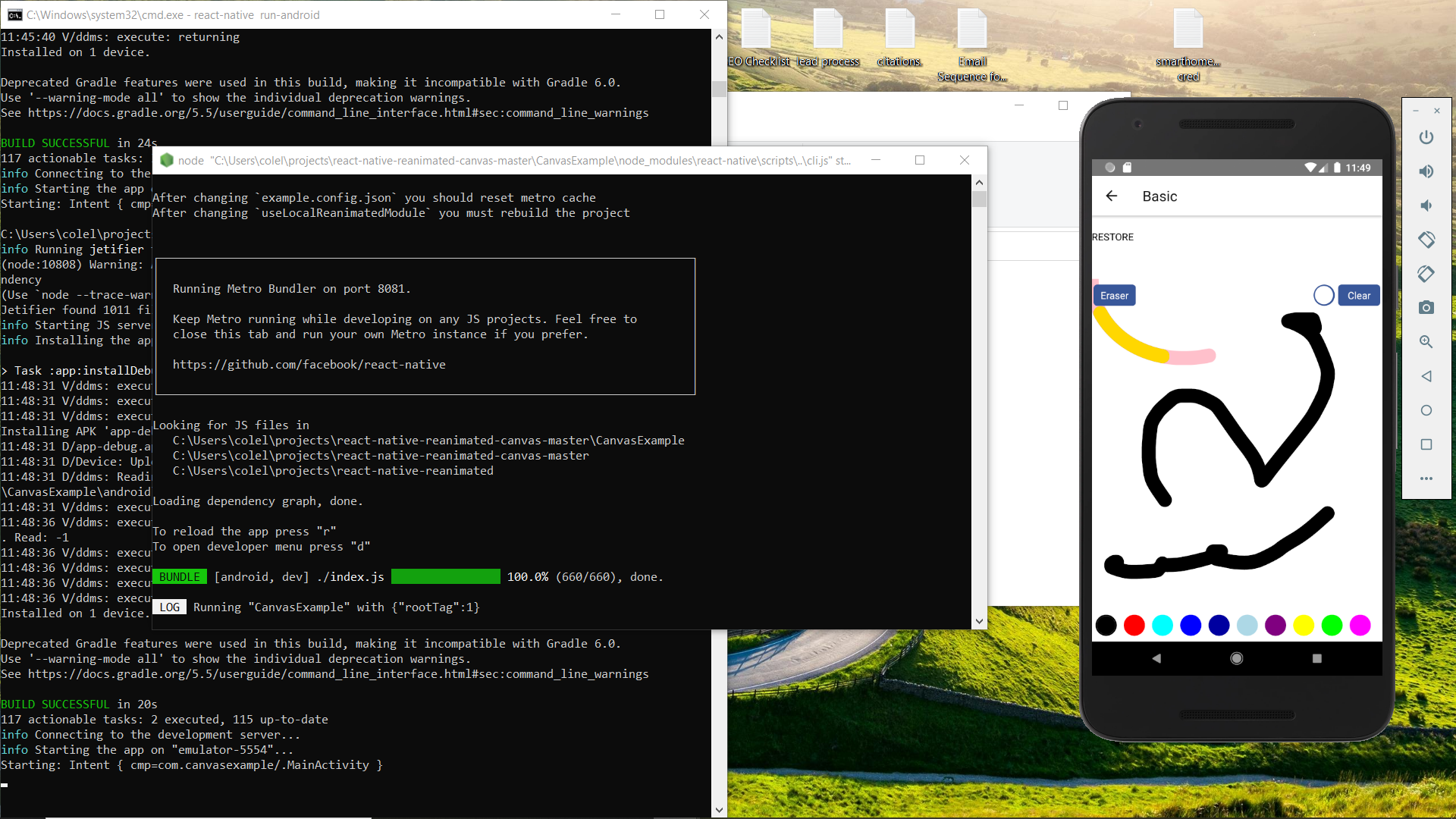Click the emulator volume down icon
The width and height of the screenshot is (1456, 819).
pos(1426,206)
